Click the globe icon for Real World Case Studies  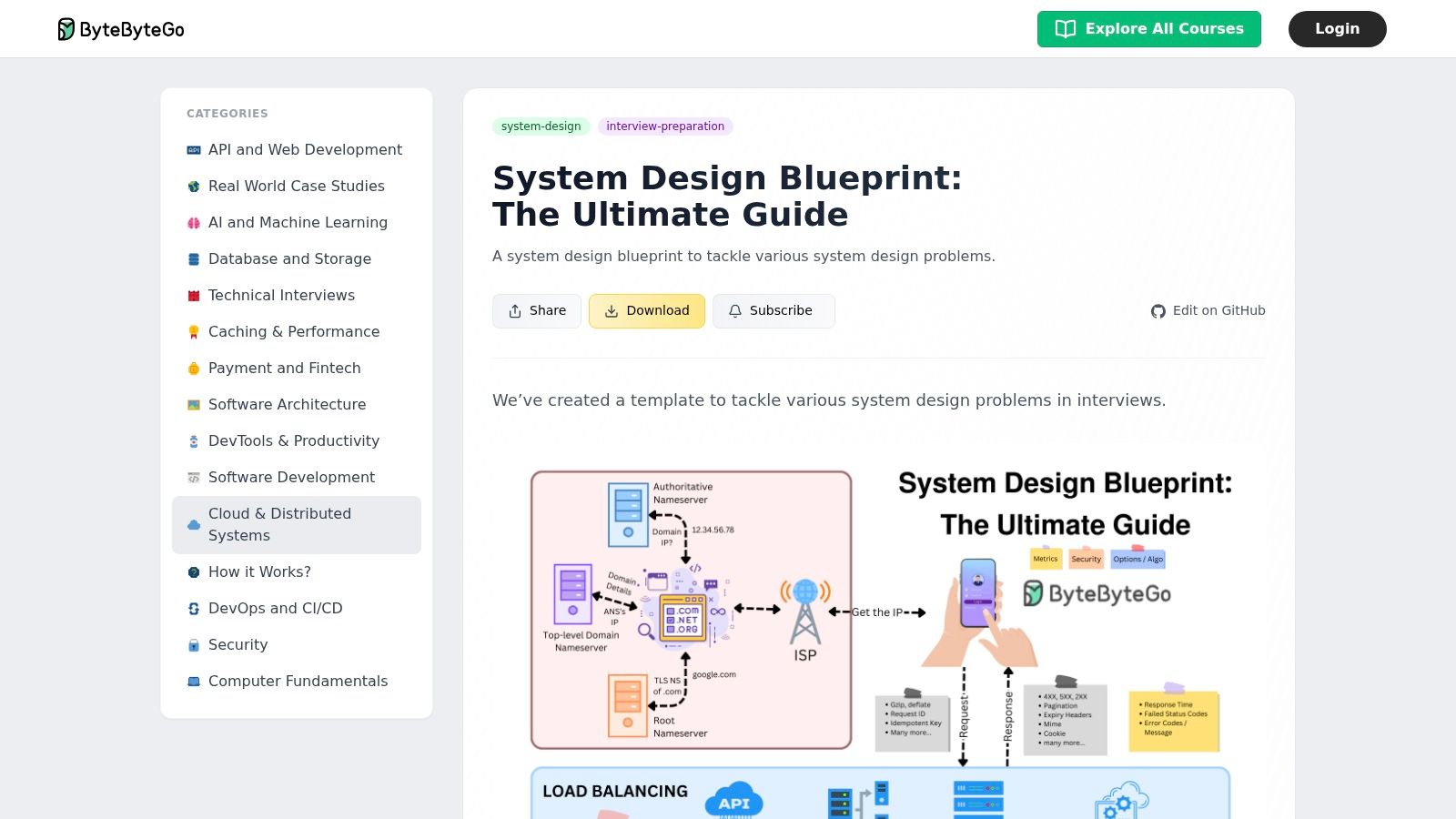(194, 187)
